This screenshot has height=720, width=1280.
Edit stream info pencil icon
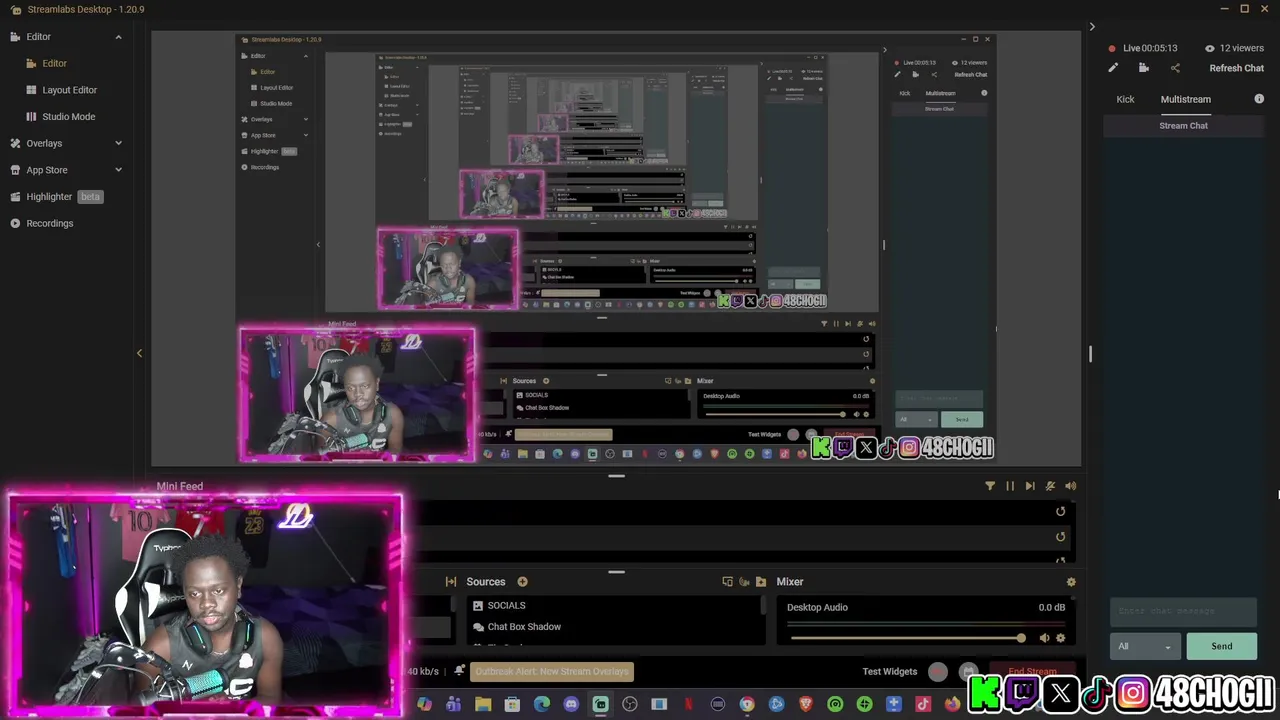tap(1113, 68)
